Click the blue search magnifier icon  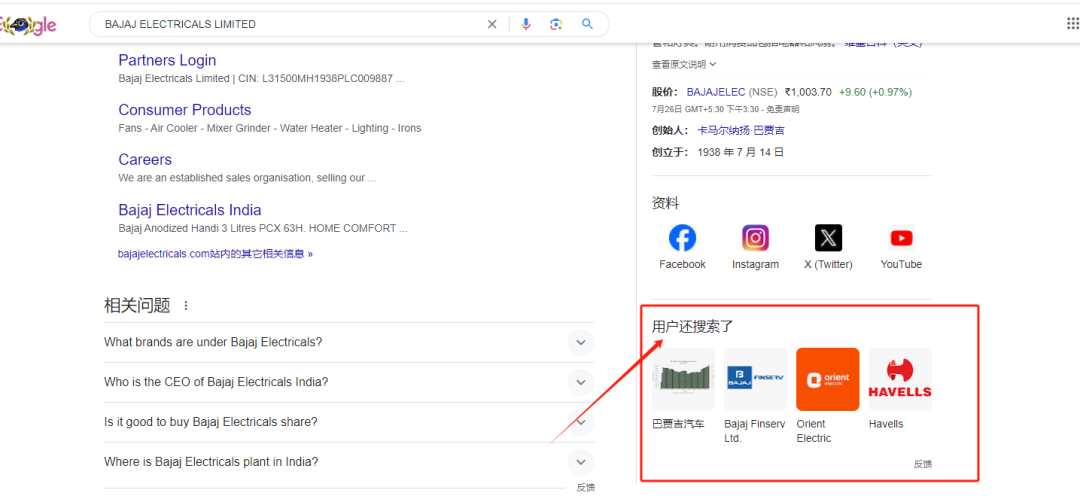(587, 24)
